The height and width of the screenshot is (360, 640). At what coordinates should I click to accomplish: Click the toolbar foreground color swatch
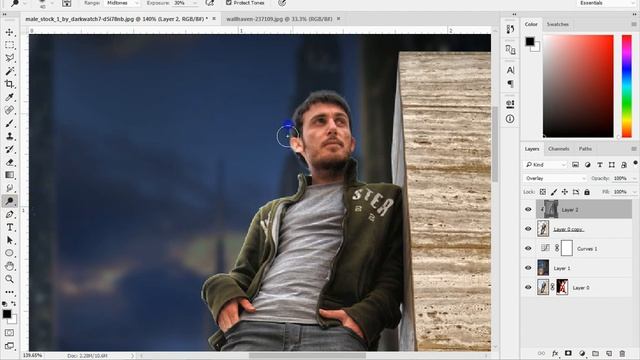point(7,313)
